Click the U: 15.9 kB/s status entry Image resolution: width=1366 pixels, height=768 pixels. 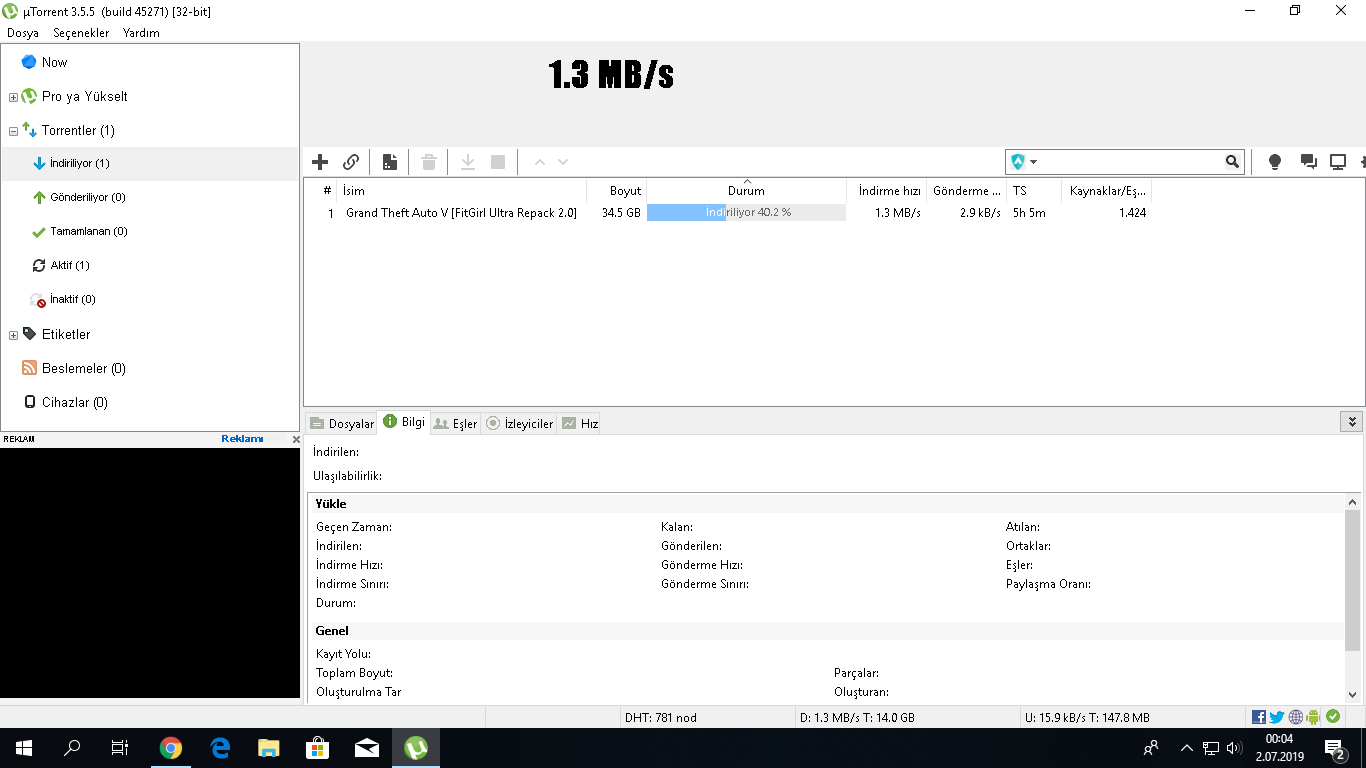pos(1087,717)
